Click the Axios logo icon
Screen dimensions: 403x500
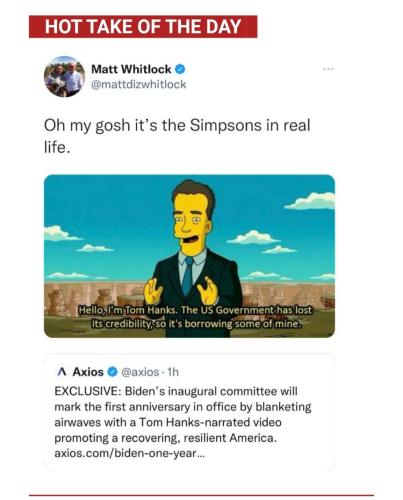click(x=61, y=372)
